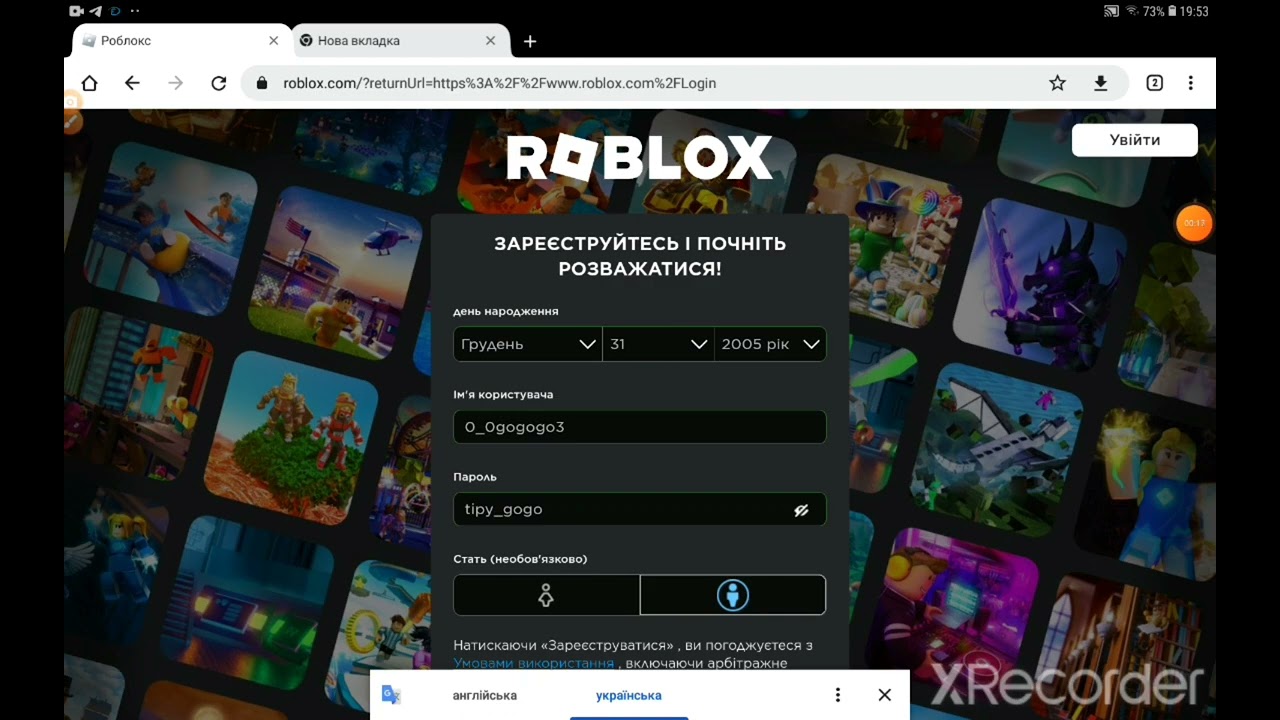Select англійська translation language
The height and width of the screenshot is (720, 1280).
(x=485, y=695)
